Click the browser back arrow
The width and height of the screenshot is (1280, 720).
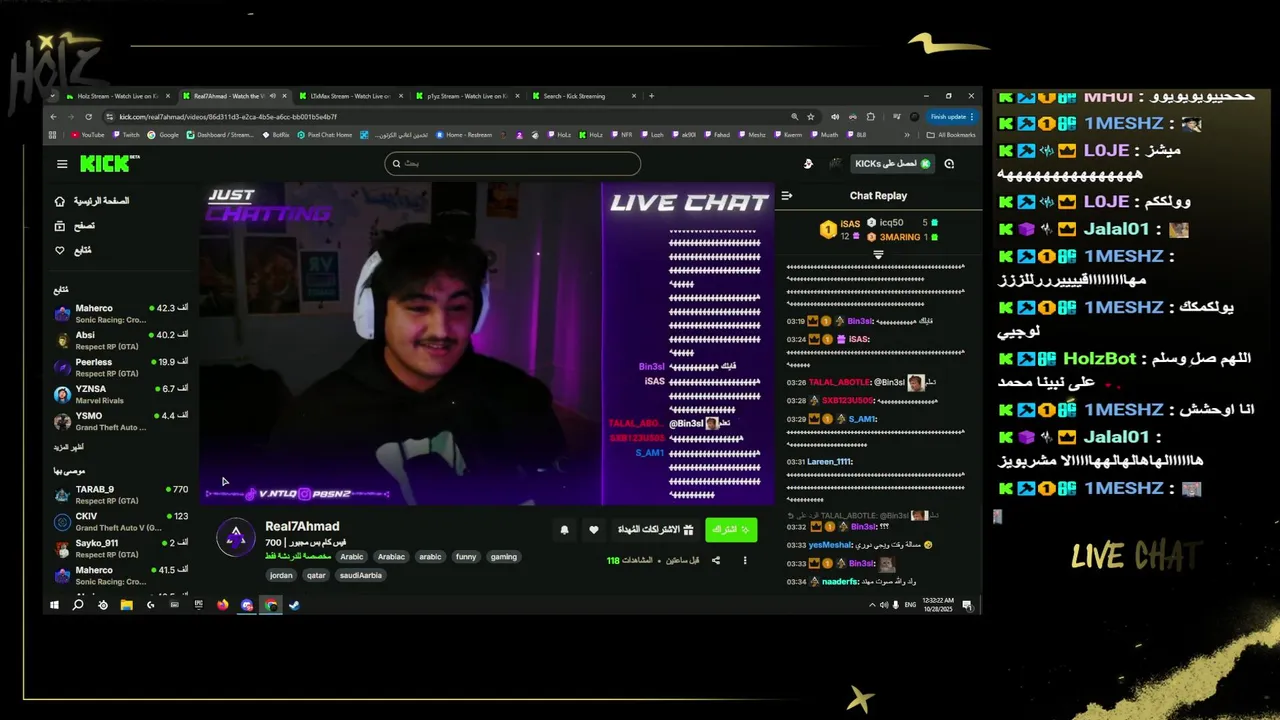click(53, 117)
